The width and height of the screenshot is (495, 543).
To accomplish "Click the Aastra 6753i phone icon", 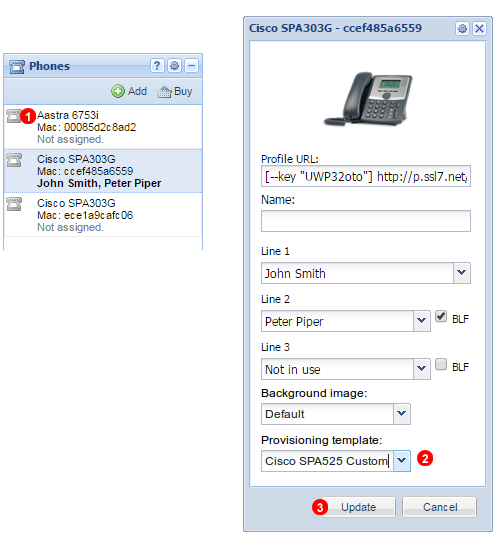I will coord(14,116).
